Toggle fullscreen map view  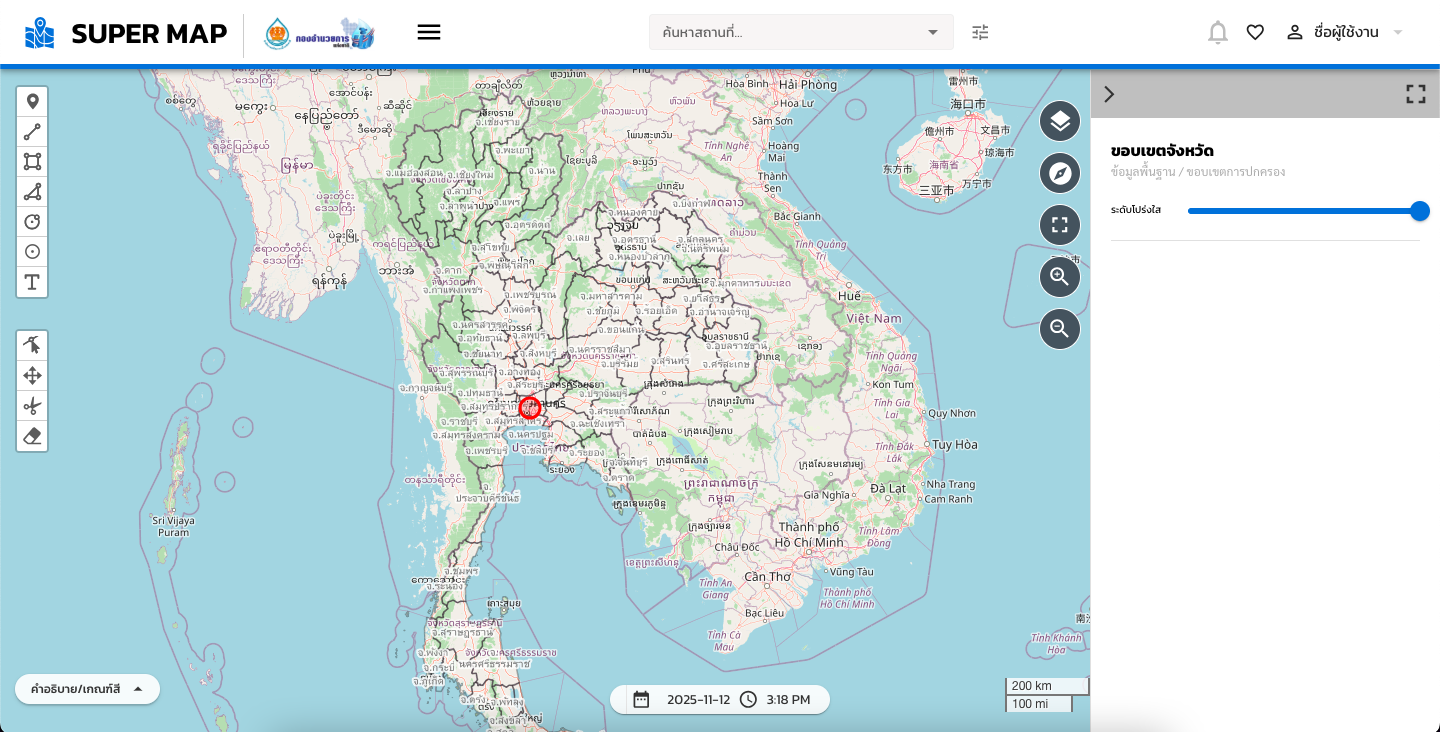tap(1060, 225)
